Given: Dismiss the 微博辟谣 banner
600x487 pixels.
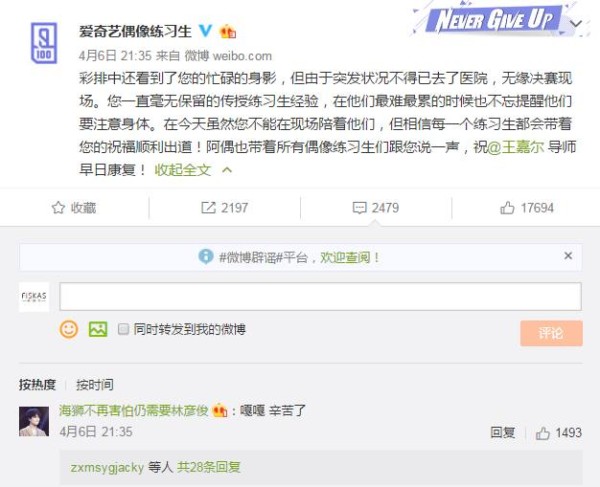Looking at the screenshot, I should [568, 256].
